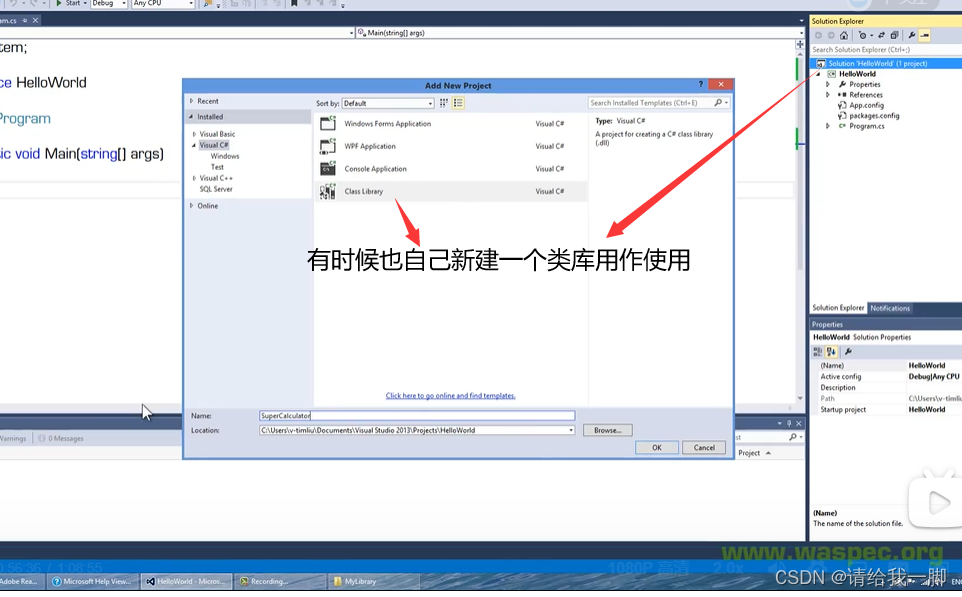Click the project Name input field
This screenshot has width=962, height=597.
tap(417, 415)
